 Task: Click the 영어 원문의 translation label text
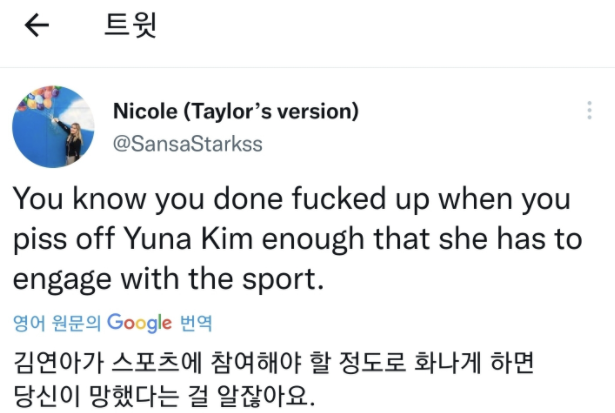[57, 324]
